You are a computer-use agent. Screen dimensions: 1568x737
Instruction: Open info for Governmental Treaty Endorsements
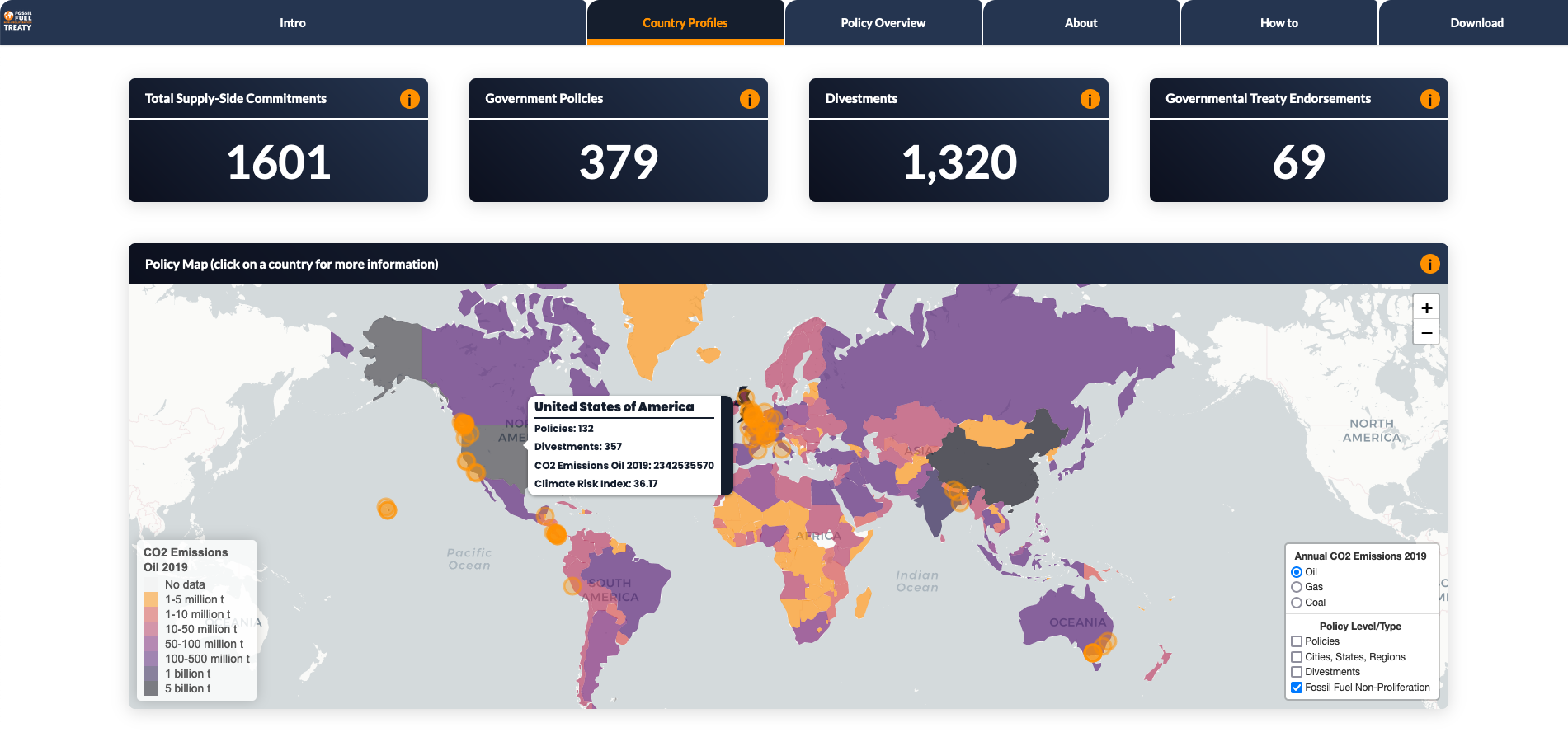[x=1430, y=99]
